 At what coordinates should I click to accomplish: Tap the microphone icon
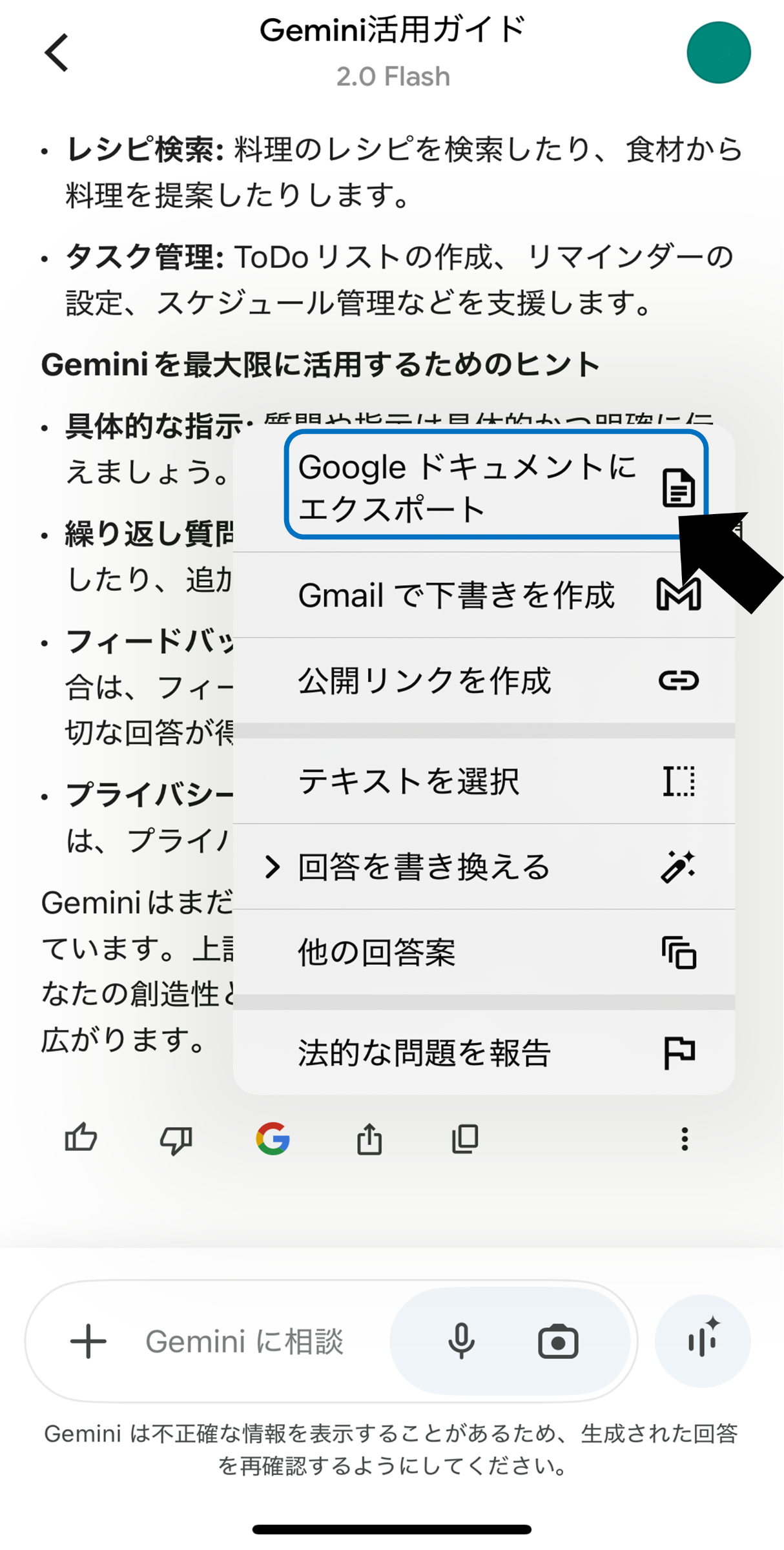pyautogui.click(x=461, y=1341)
